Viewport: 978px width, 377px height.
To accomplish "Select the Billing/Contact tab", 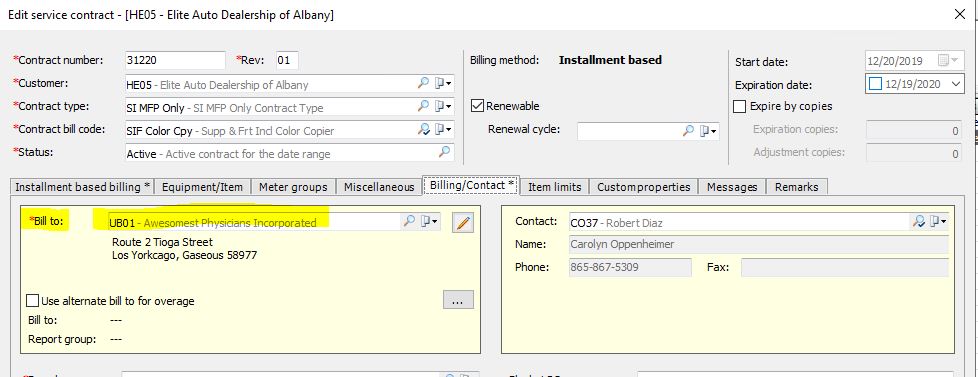I will 472,185.
